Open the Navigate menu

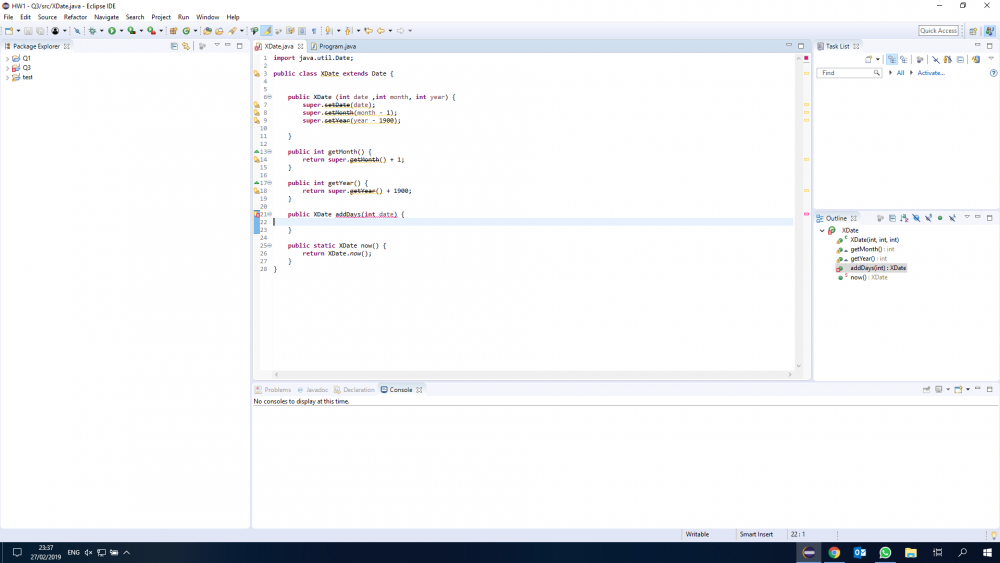[x=107, y=17]
